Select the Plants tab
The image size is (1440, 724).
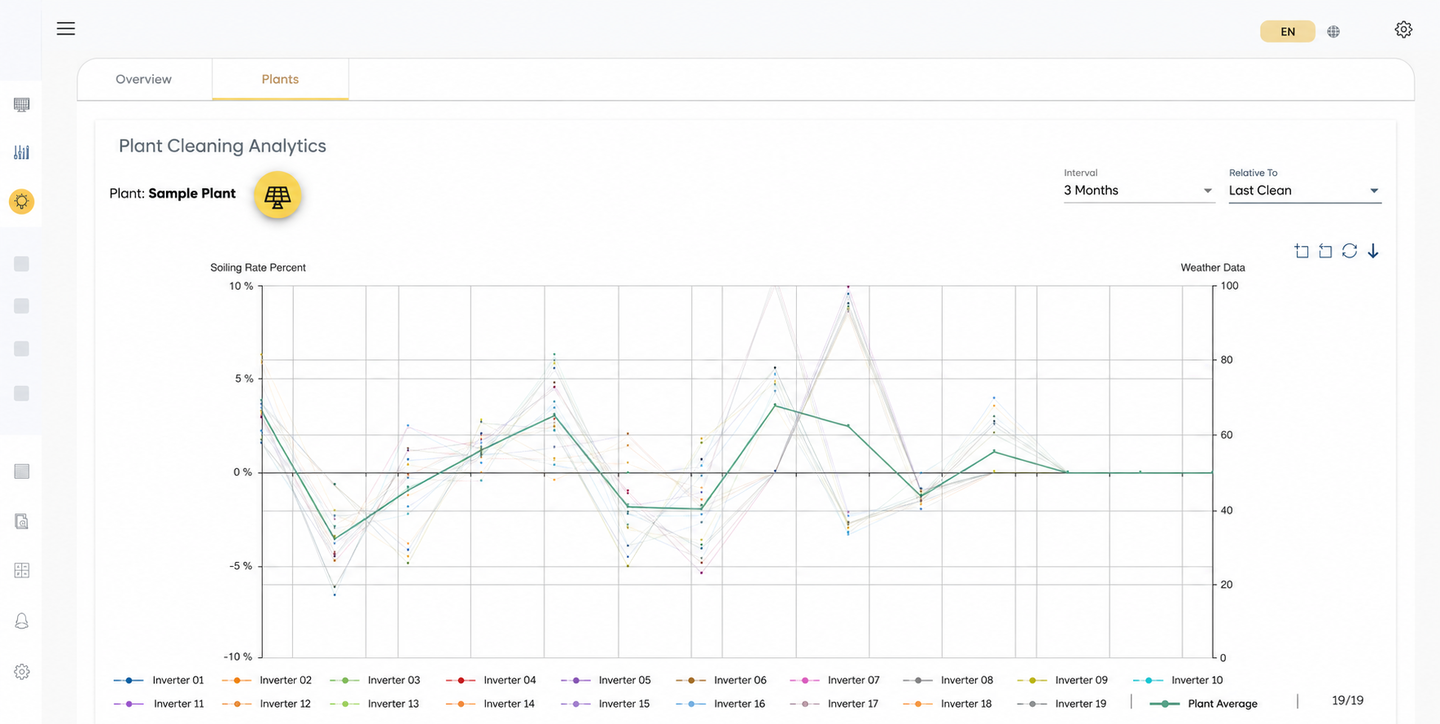click(280, 79)
